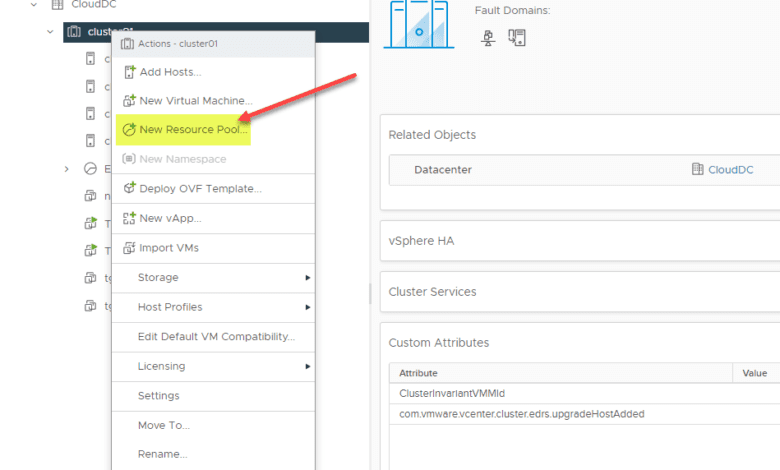Click Edit Default VM Compatibility

click(214, 337)
